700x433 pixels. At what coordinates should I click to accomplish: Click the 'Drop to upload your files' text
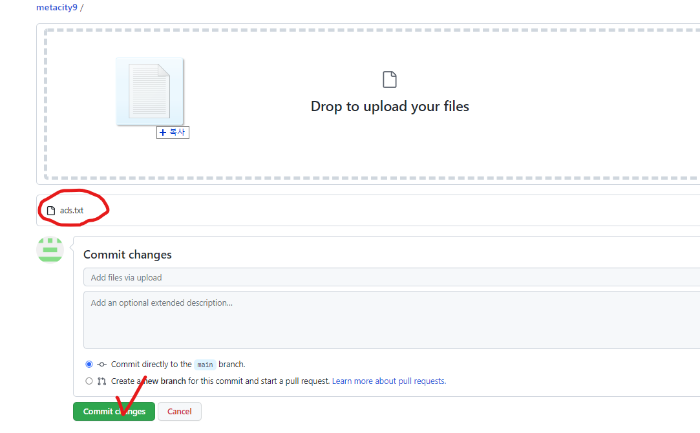click(x=389, y=106)
